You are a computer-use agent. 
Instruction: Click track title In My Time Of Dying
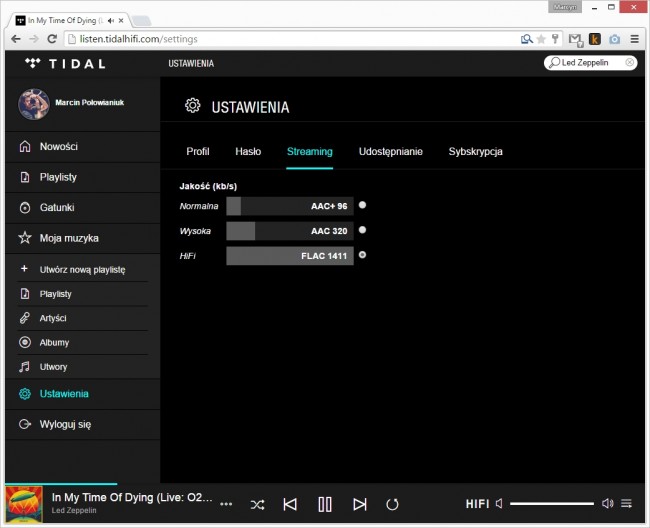click(132, 497)
